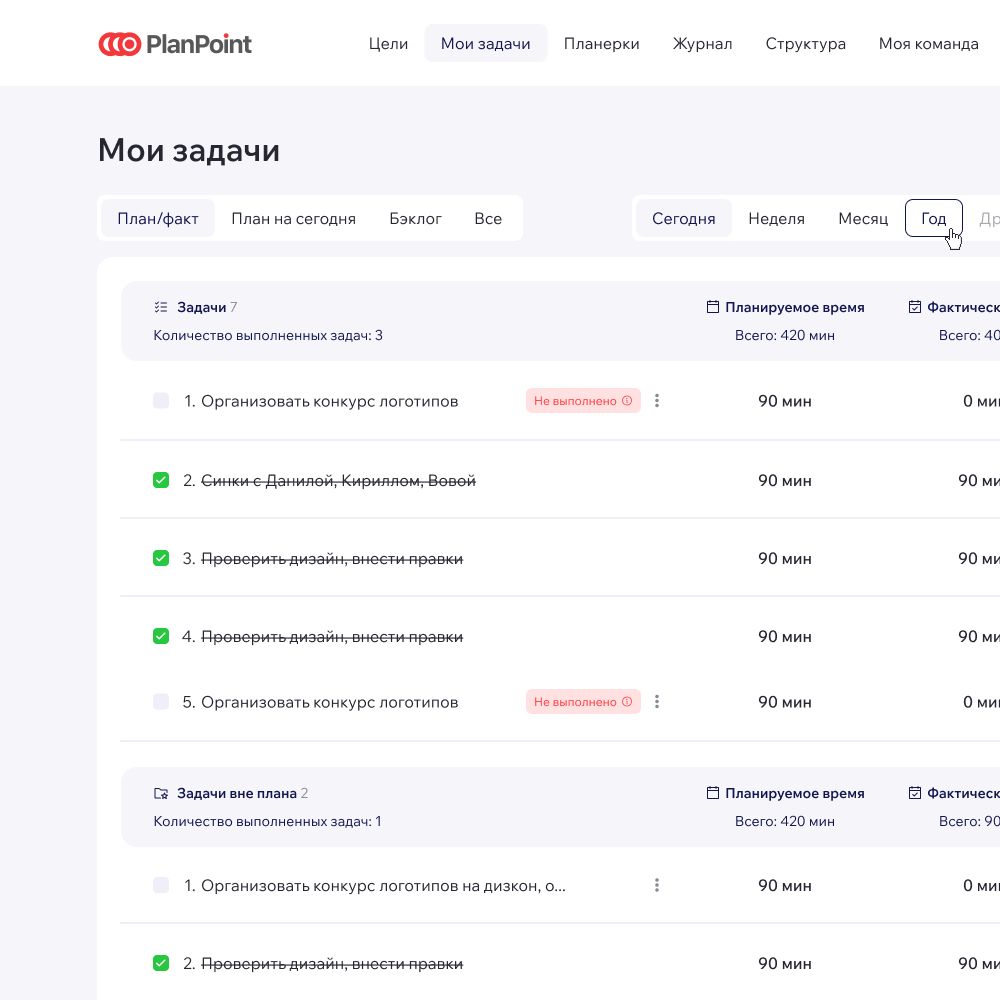Select the Год period button
The width and height of the screenshot is (1000, 1000).
[933, 218]
